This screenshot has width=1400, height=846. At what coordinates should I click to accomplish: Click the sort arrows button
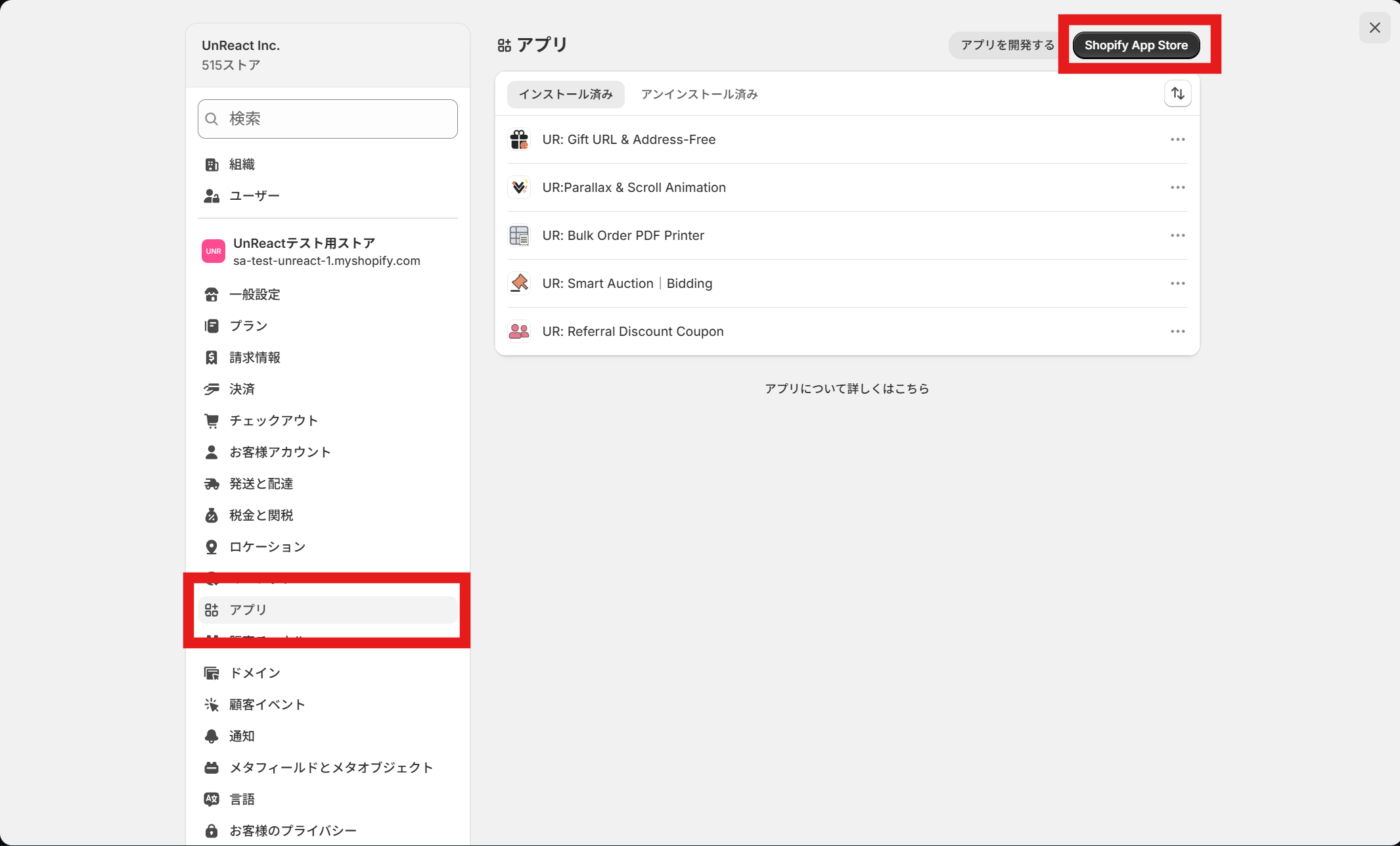1177,93
